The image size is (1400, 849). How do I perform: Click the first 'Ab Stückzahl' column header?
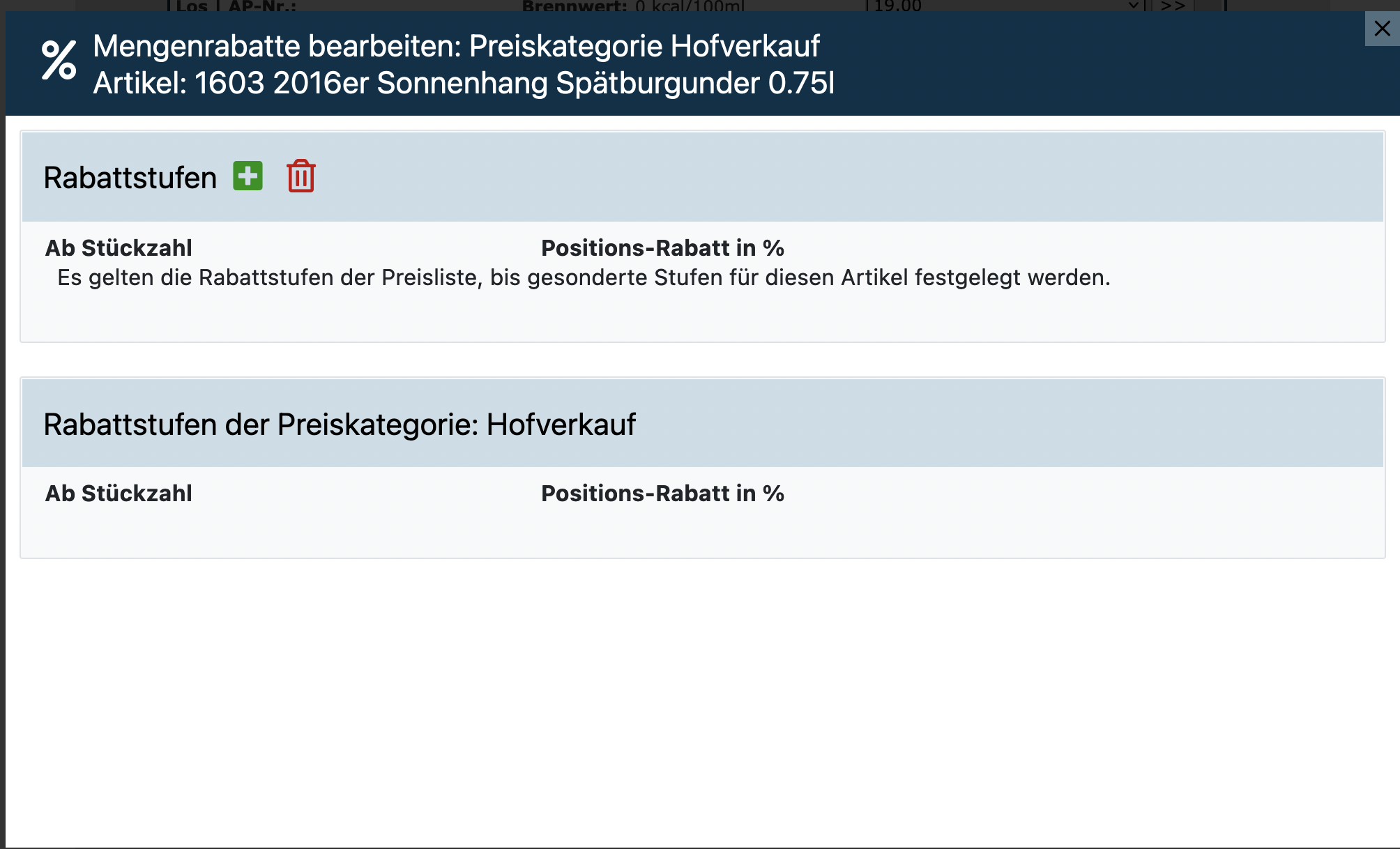(x=119, y=248)
